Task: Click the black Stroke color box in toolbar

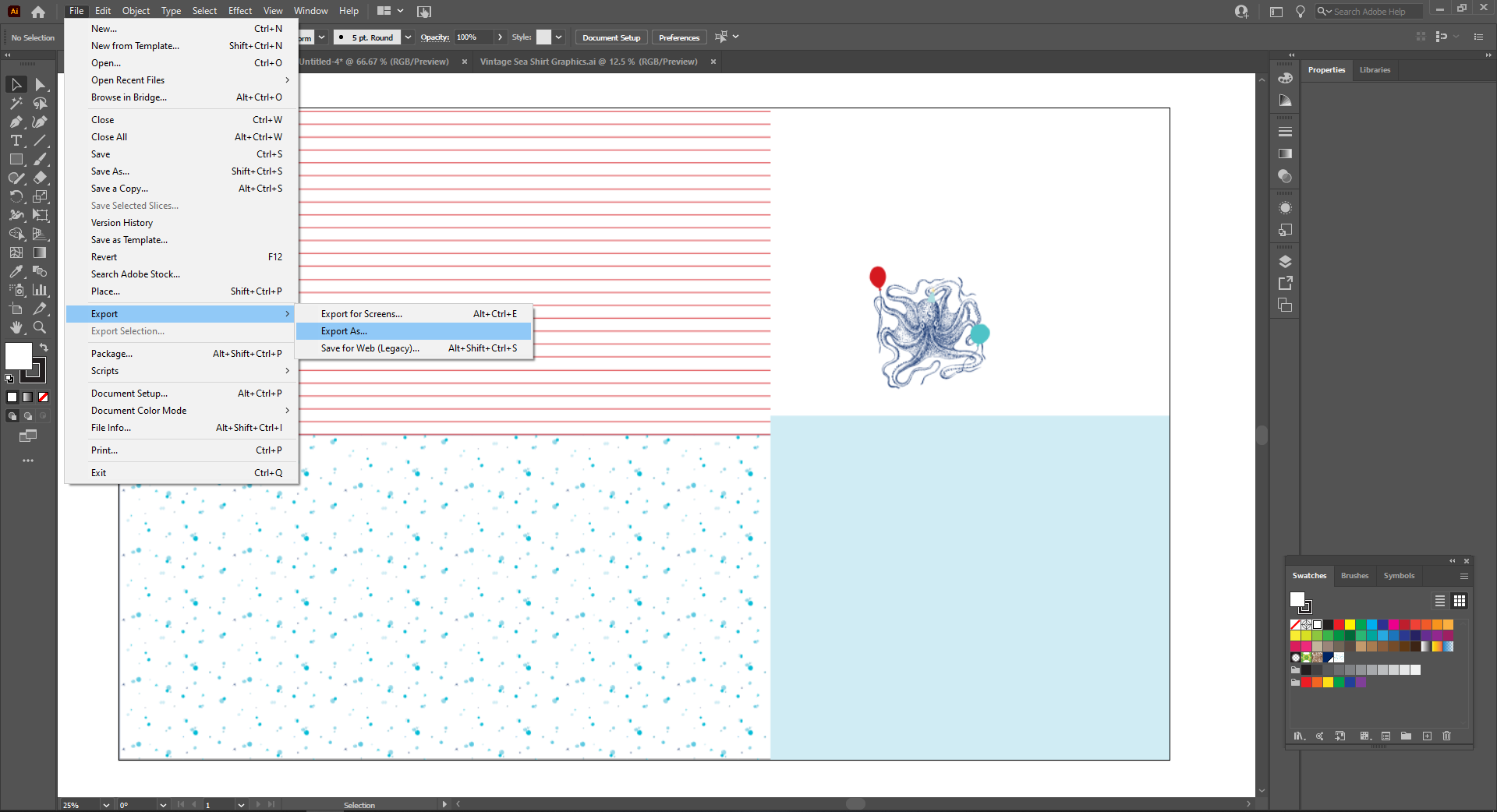Action: (34, 371)
